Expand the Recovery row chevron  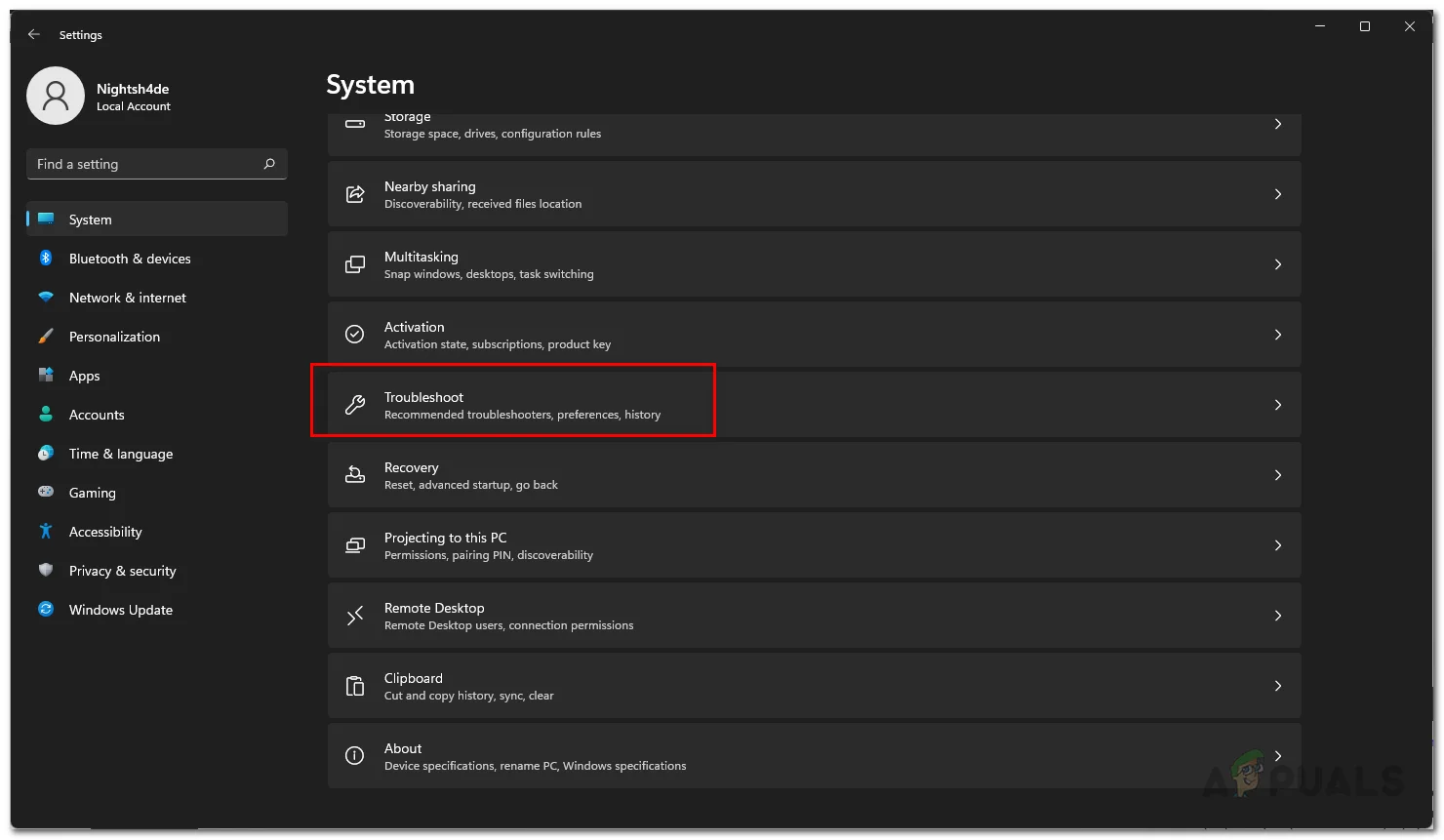coord(1278,475)
